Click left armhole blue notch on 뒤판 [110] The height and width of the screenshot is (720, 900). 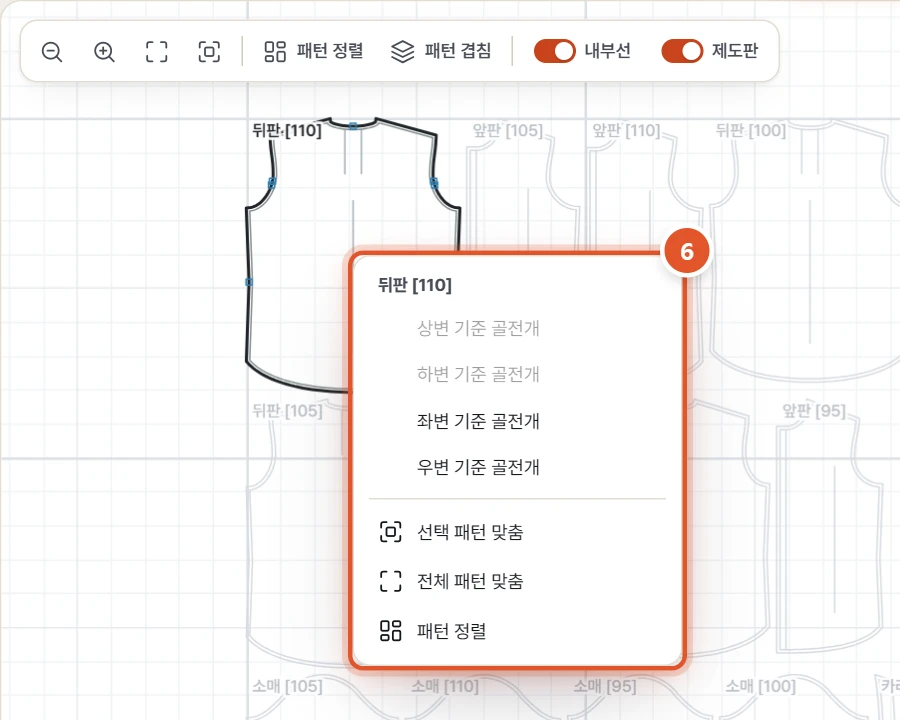pos(272,183)
